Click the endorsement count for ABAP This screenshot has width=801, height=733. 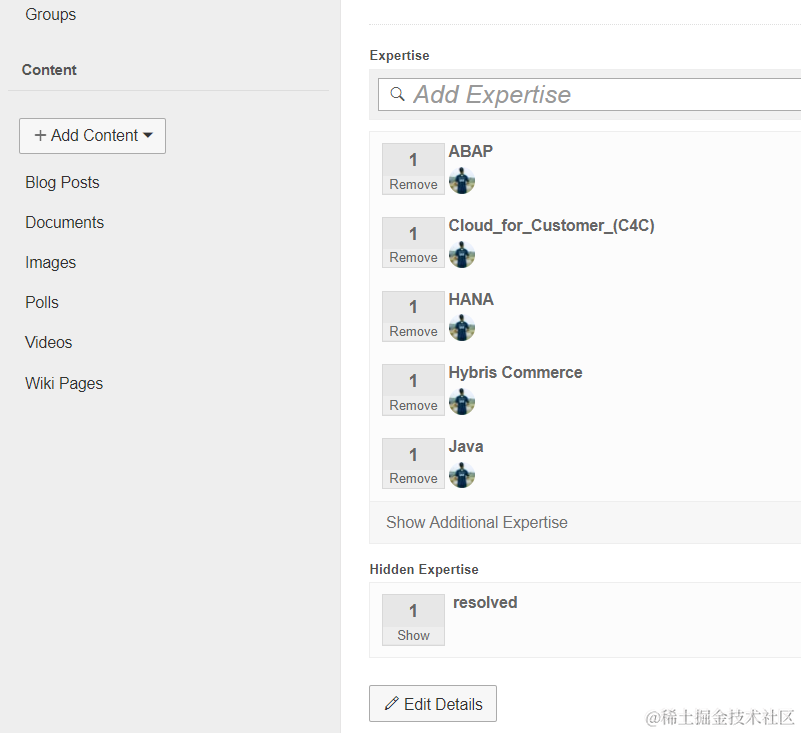coord(413,160)
